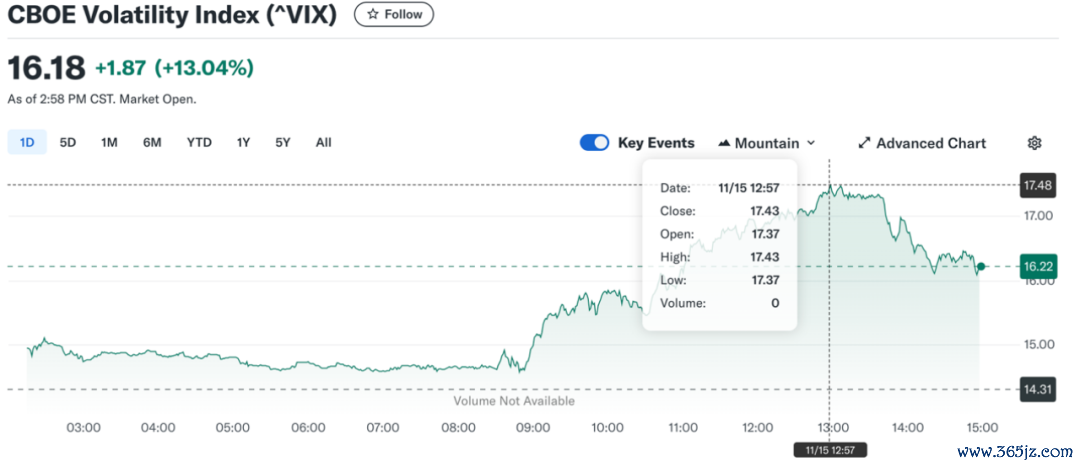Switch to the 6M range
1080x467 pixels.
152,143
